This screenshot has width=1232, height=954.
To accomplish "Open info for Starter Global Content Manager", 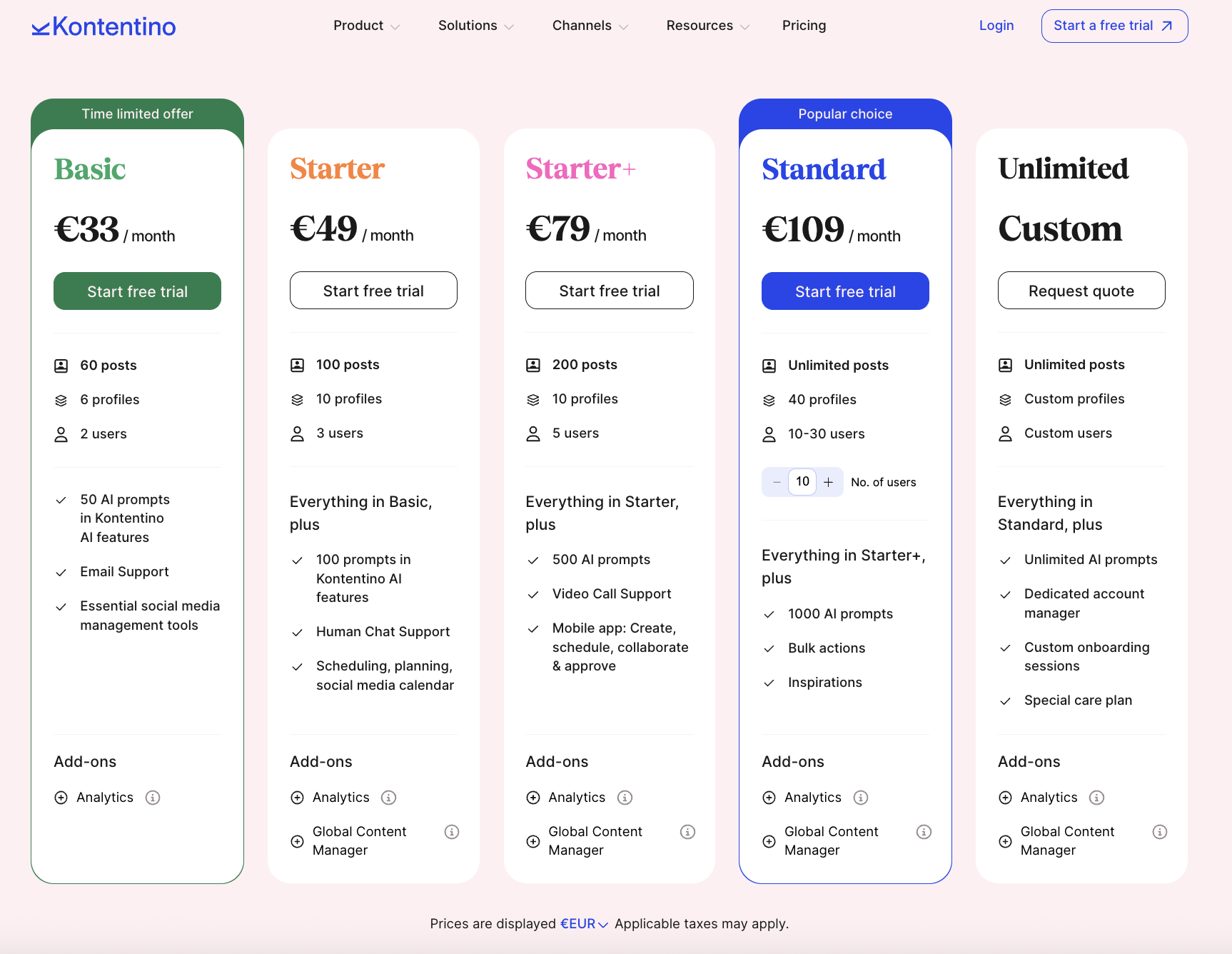I will [x=452, y=832].
